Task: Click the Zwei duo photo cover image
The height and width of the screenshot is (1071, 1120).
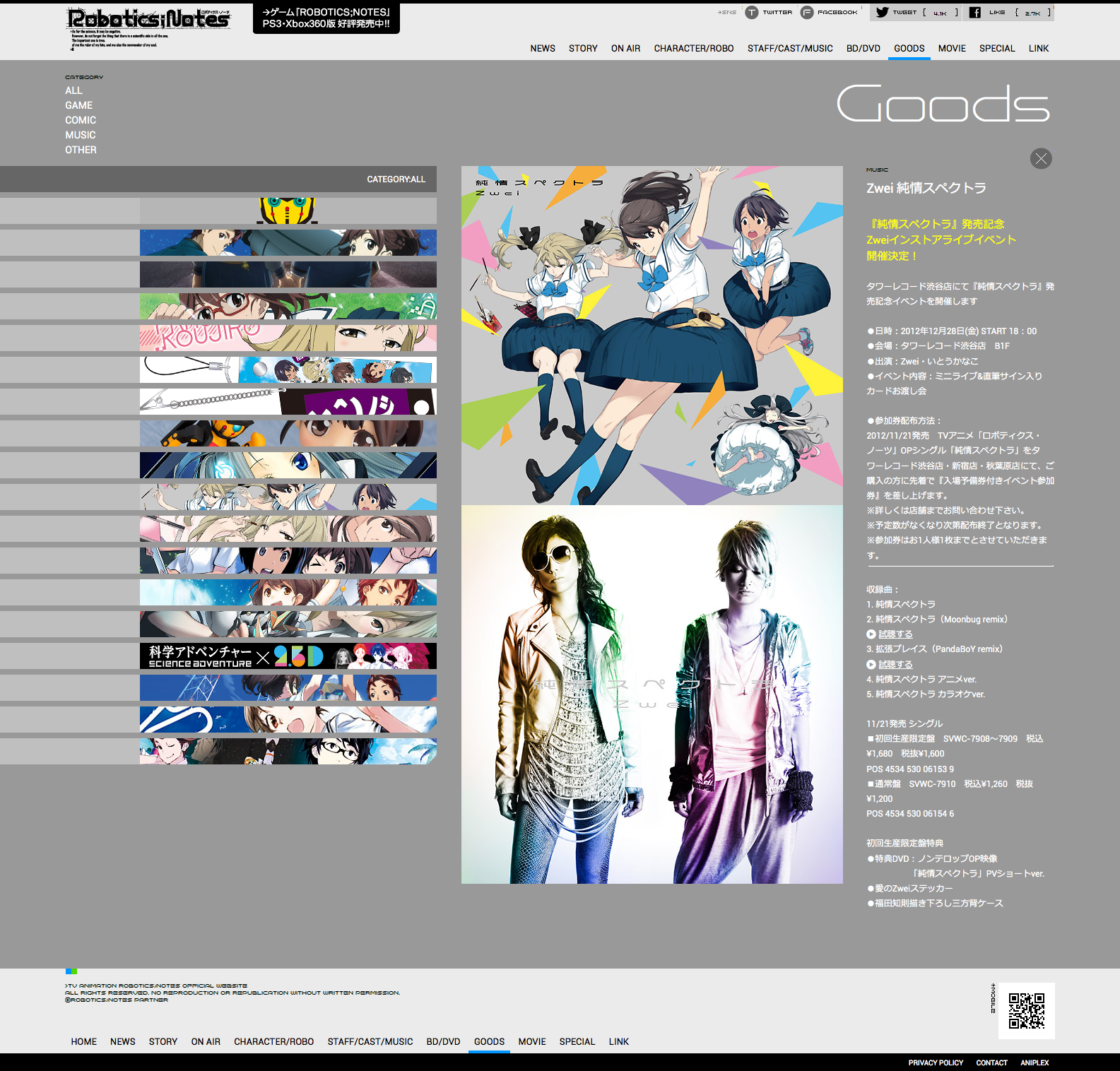Action: (652, 694)
